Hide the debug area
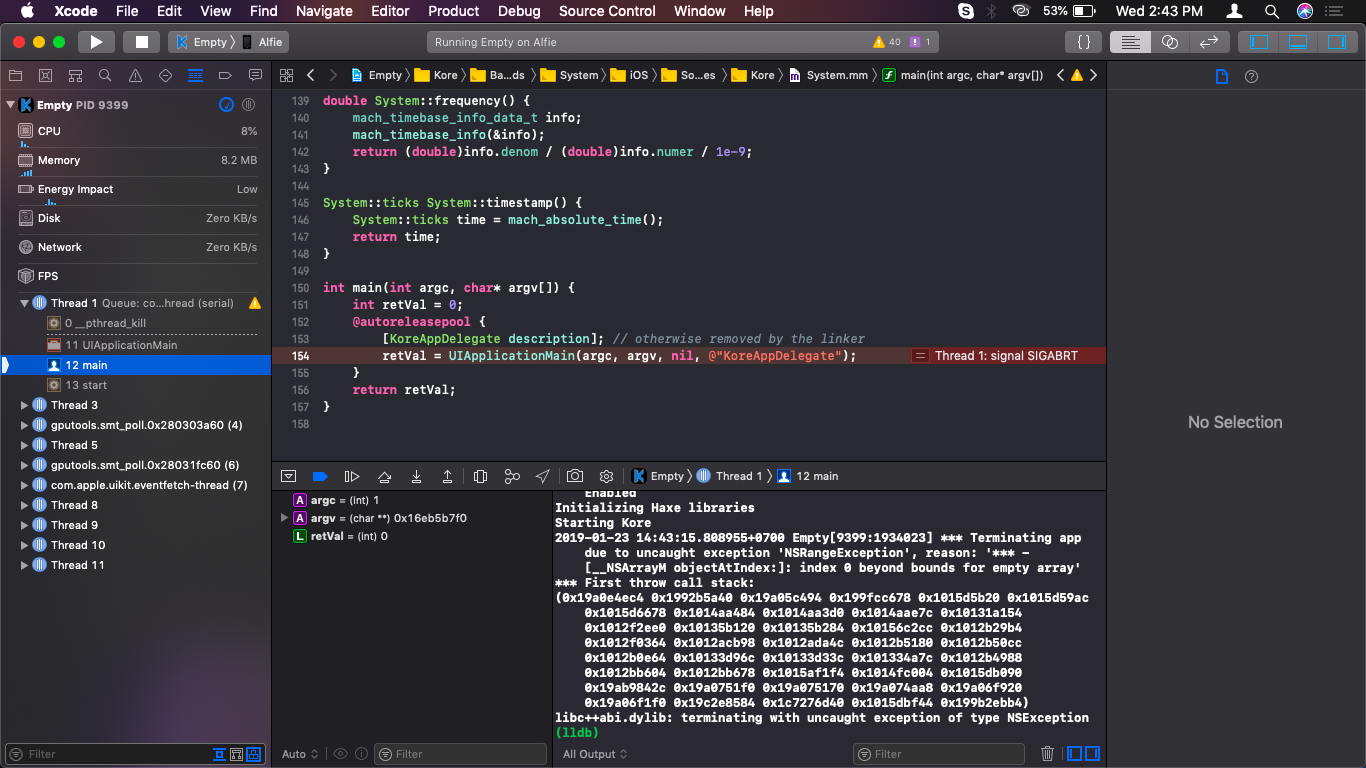Image resolution: width=1366 pixels, height=768 pixels. coord(289,477)
